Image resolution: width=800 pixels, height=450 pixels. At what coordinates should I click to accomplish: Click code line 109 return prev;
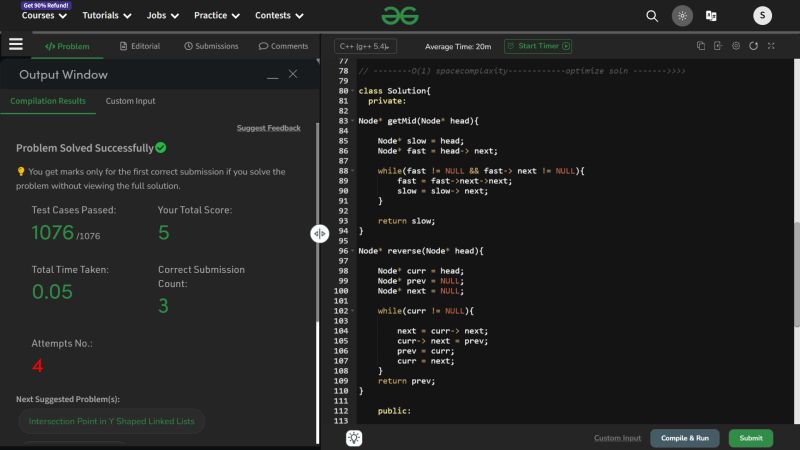pyautogui.click(x=406, y=381)
